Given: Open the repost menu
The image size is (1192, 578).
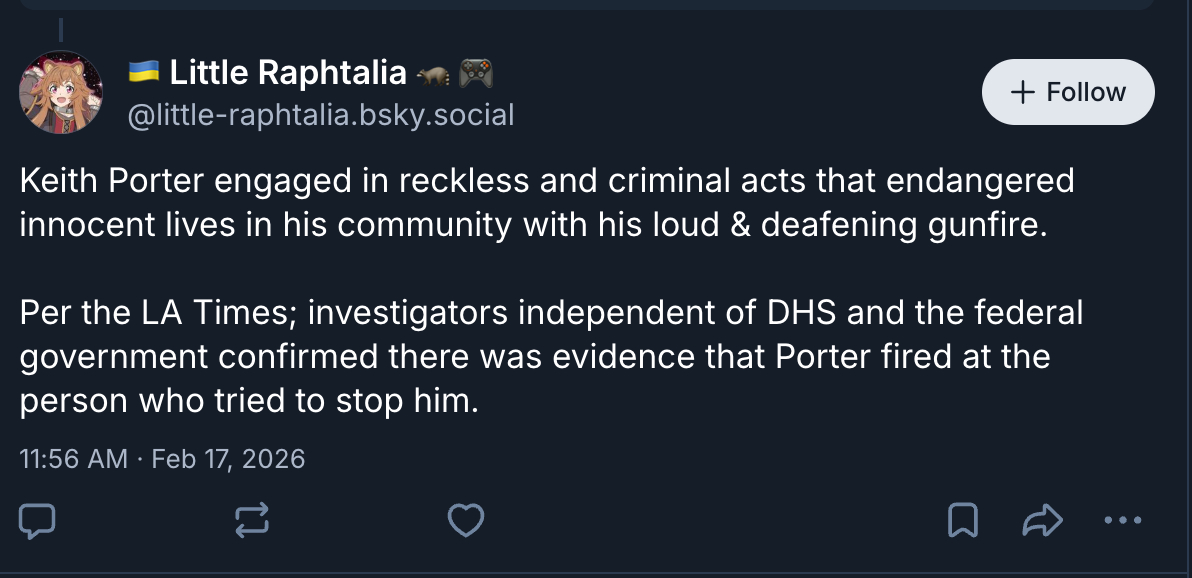Looking at the screenshot, I should click(x=250, y=519).
